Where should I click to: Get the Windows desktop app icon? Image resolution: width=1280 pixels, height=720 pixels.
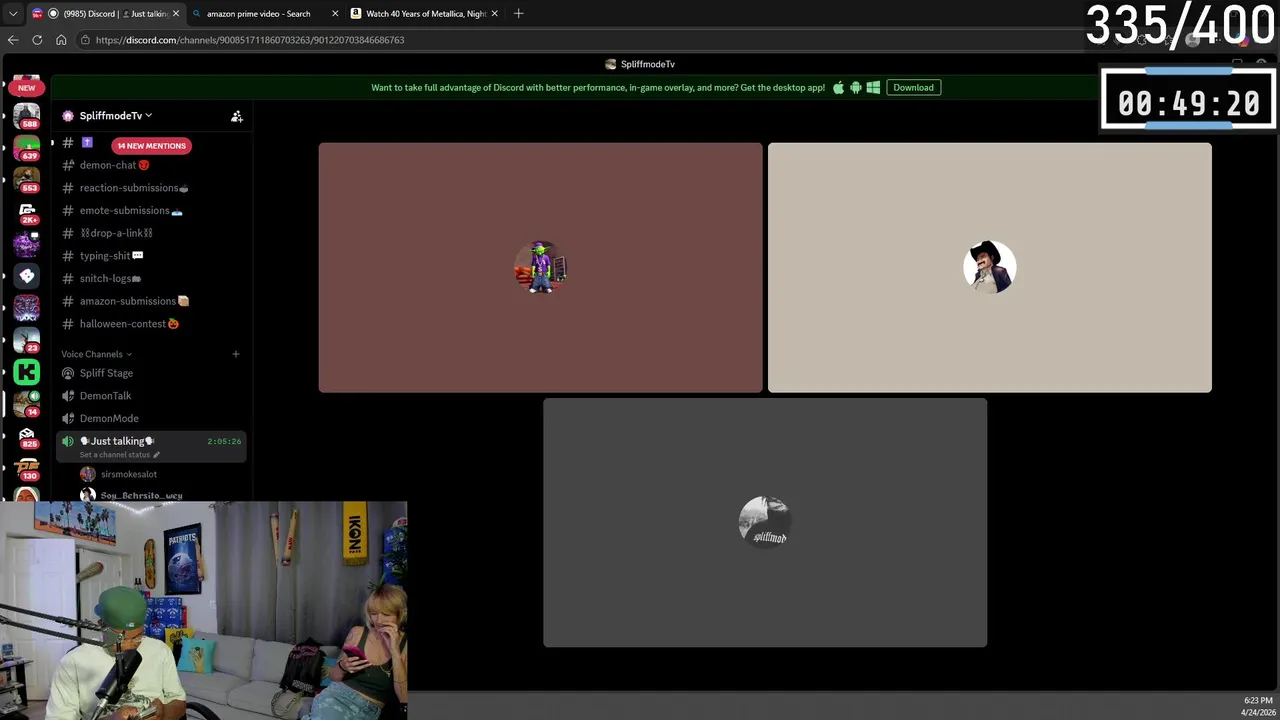(x=873, y=87)
